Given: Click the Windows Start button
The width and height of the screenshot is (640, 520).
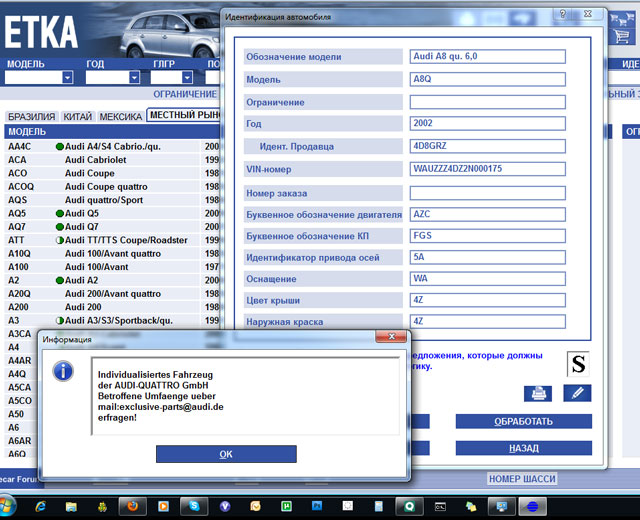Looking at the screenshot, I should click(x=8, y=507).
